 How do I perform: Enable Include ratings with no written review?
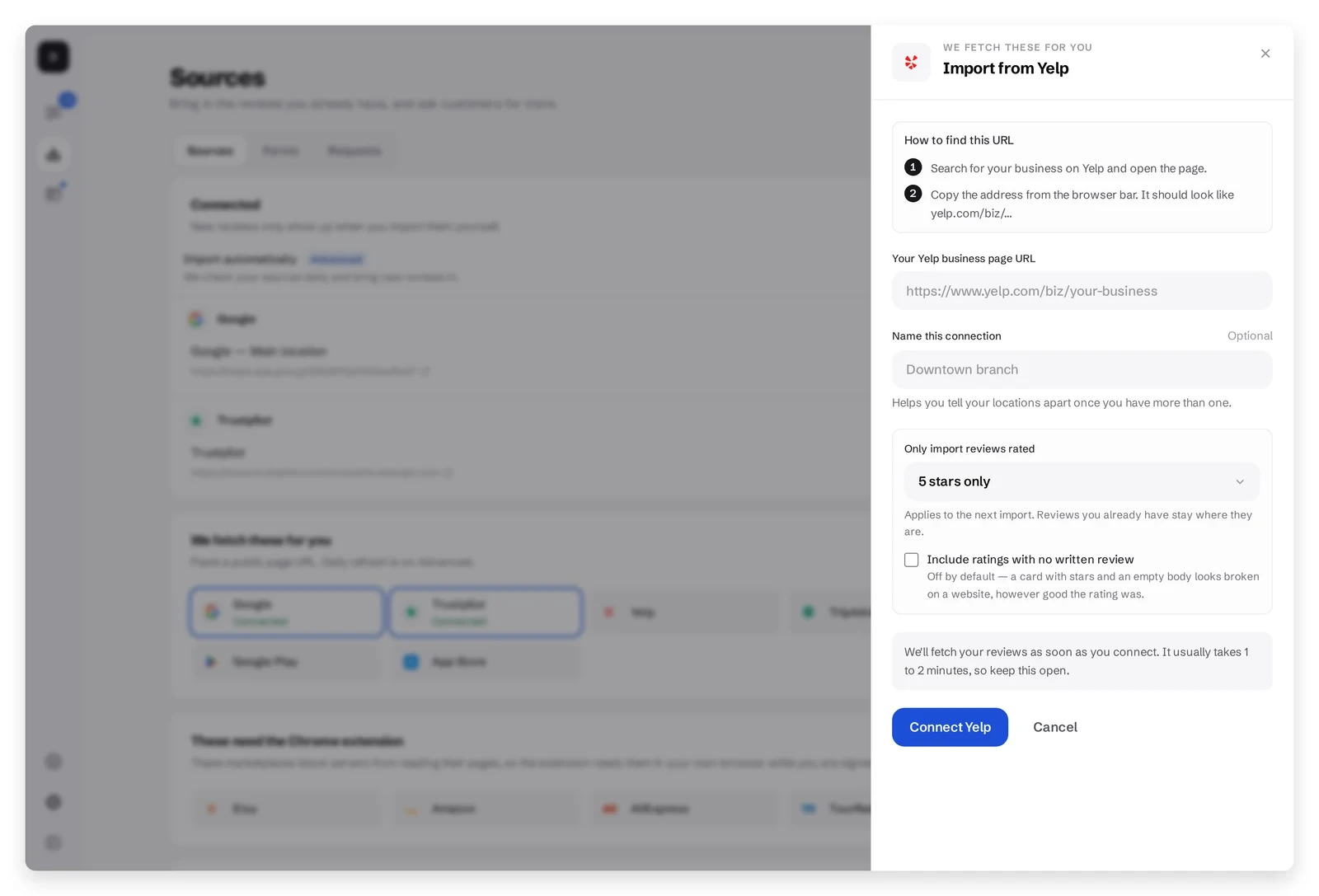click(x=911, y=560)
